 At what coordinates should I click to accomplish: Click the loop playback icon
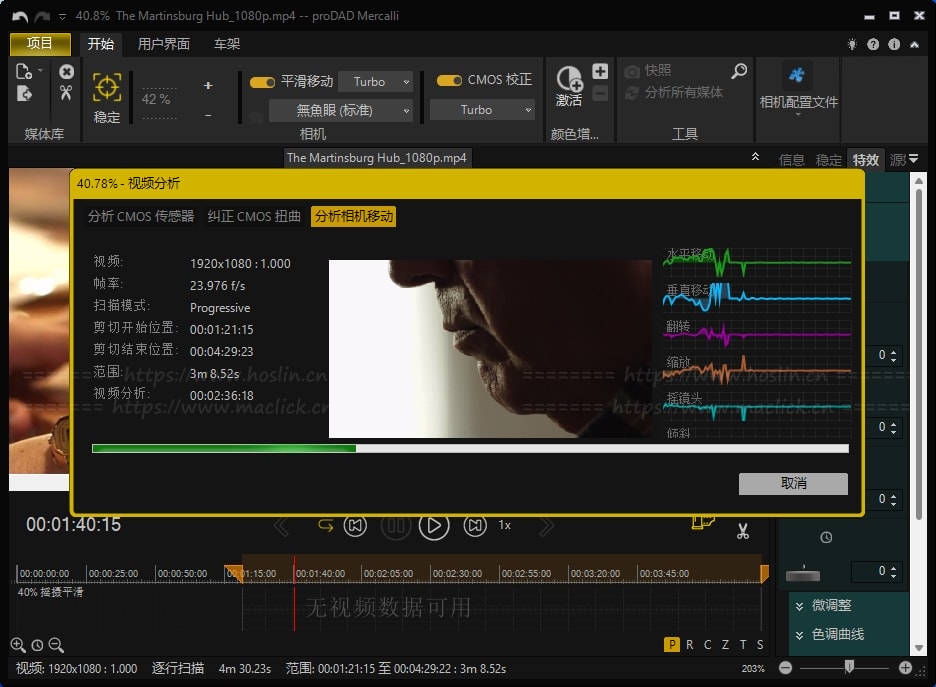coord(325,526)
